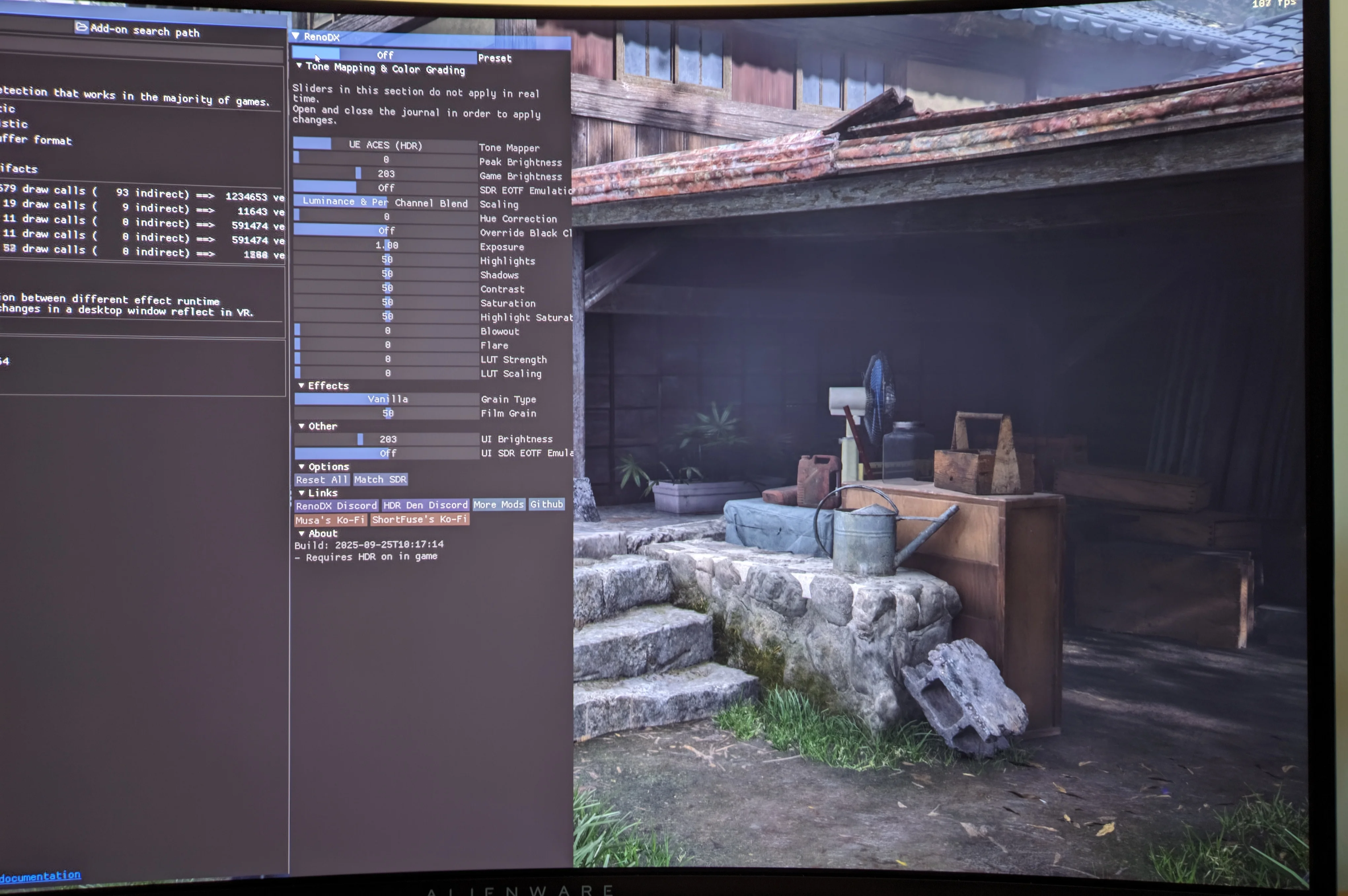The height and width of the screenshot is (896, 1348).
Task: Open the More Mods link button
Action: (x=499, y=504)
